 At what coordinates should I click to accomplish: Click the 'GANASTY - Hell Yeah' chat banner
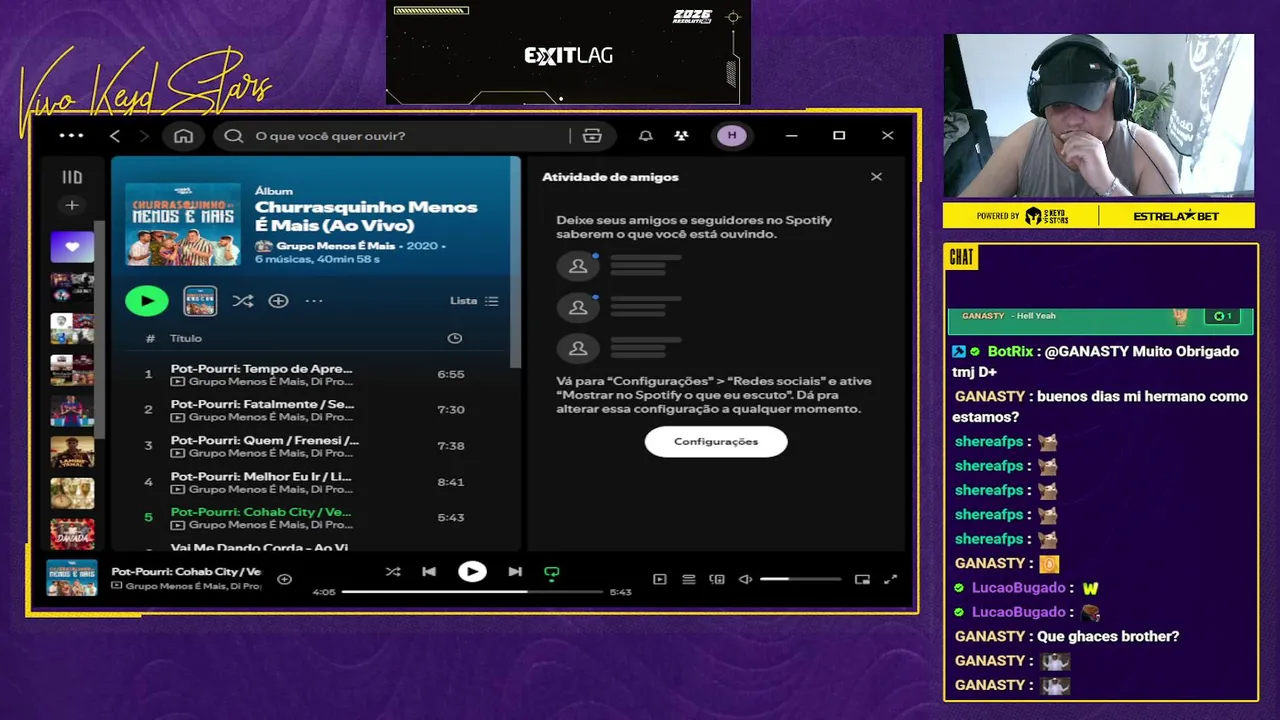[x=1100, y=321]
